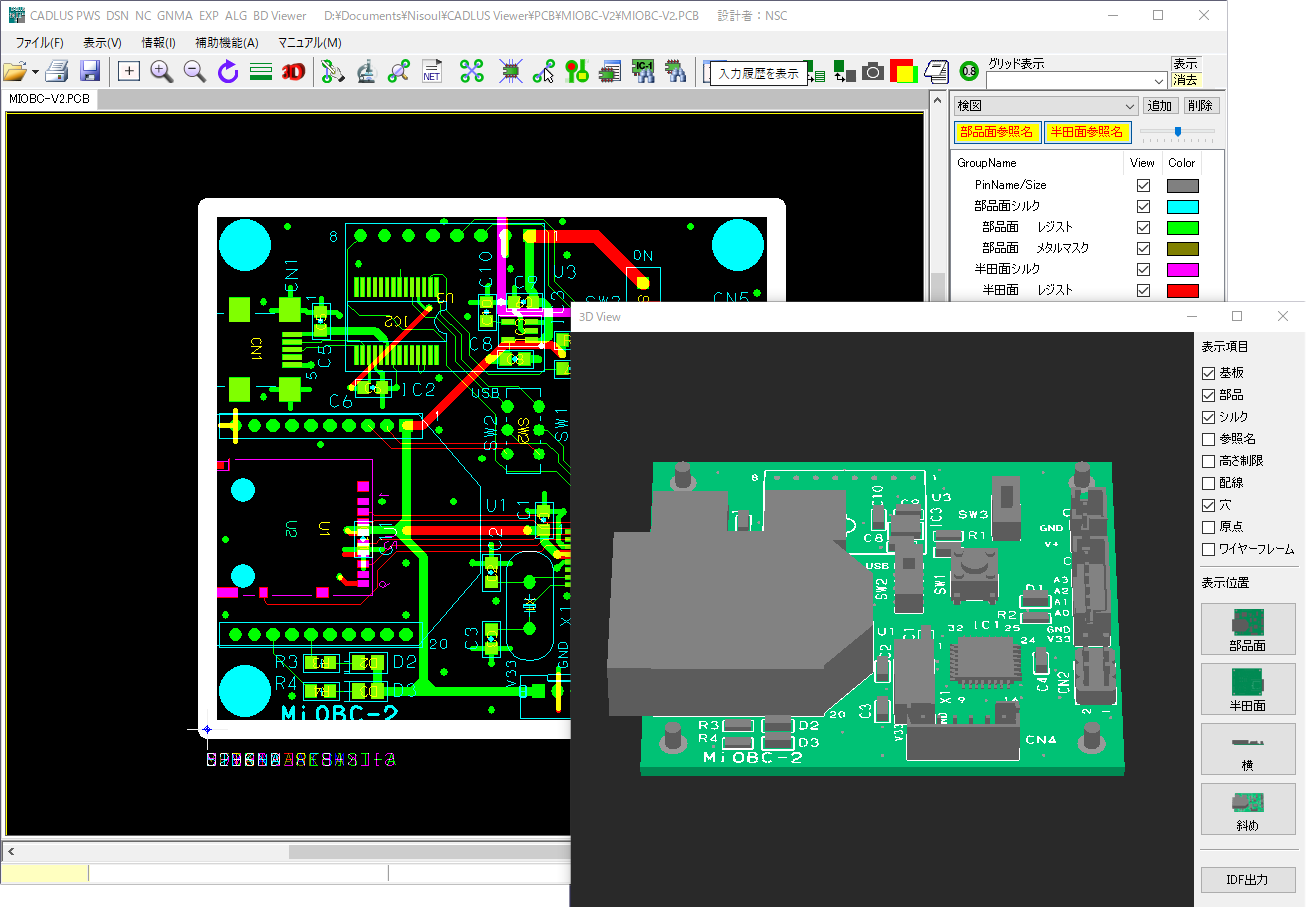Uncheck 部品 in the 3D View
1306x907 pixels.
click(1208, 395)
